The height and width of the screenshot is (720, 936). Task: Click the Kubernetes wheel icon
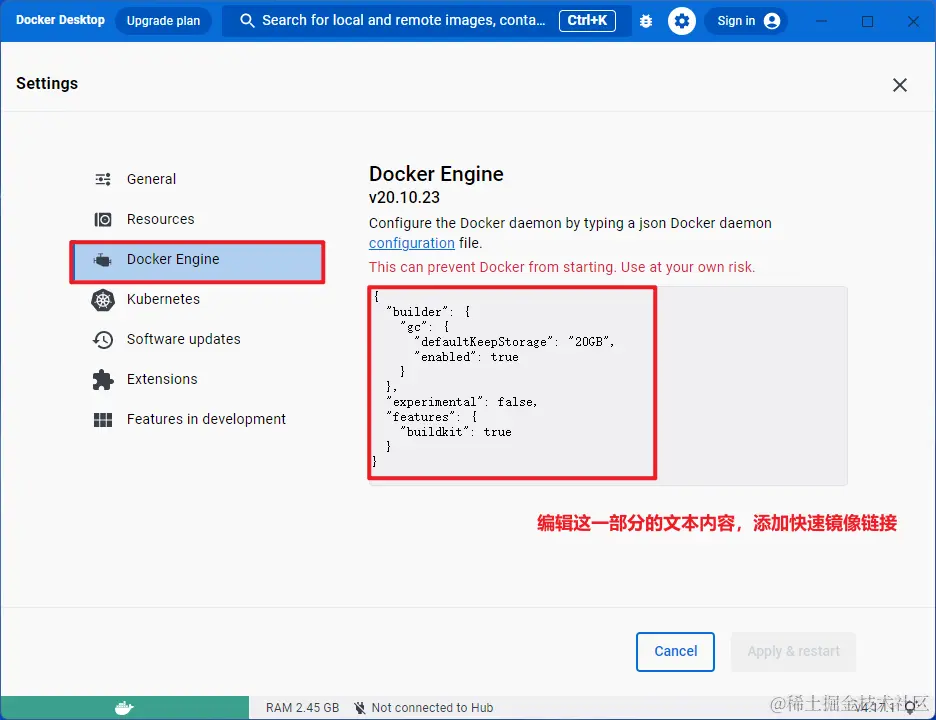point(103,300)
